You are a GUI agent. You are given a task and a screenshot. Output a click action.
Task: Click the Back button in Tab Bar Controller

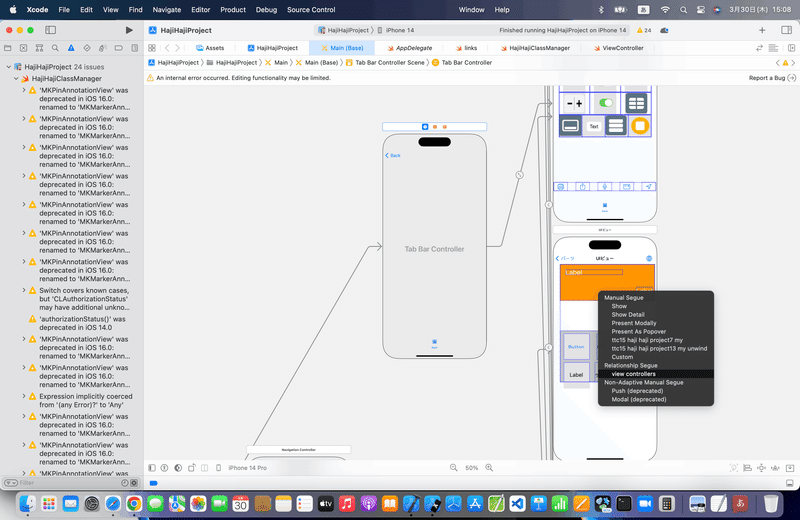pos(393,155)
